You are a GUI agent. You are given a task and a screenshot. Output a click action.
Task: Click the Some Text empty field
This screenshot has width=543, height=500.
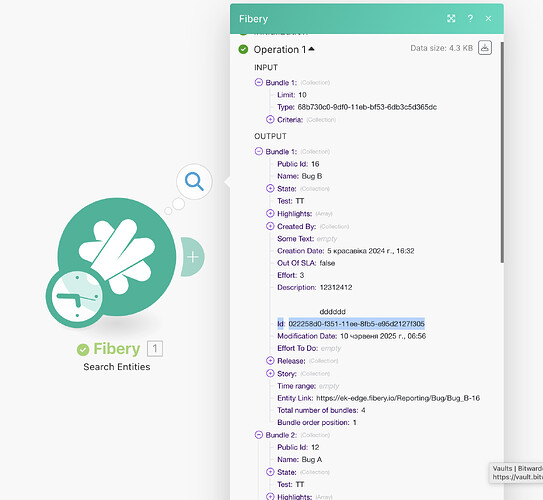pos(327,239)
